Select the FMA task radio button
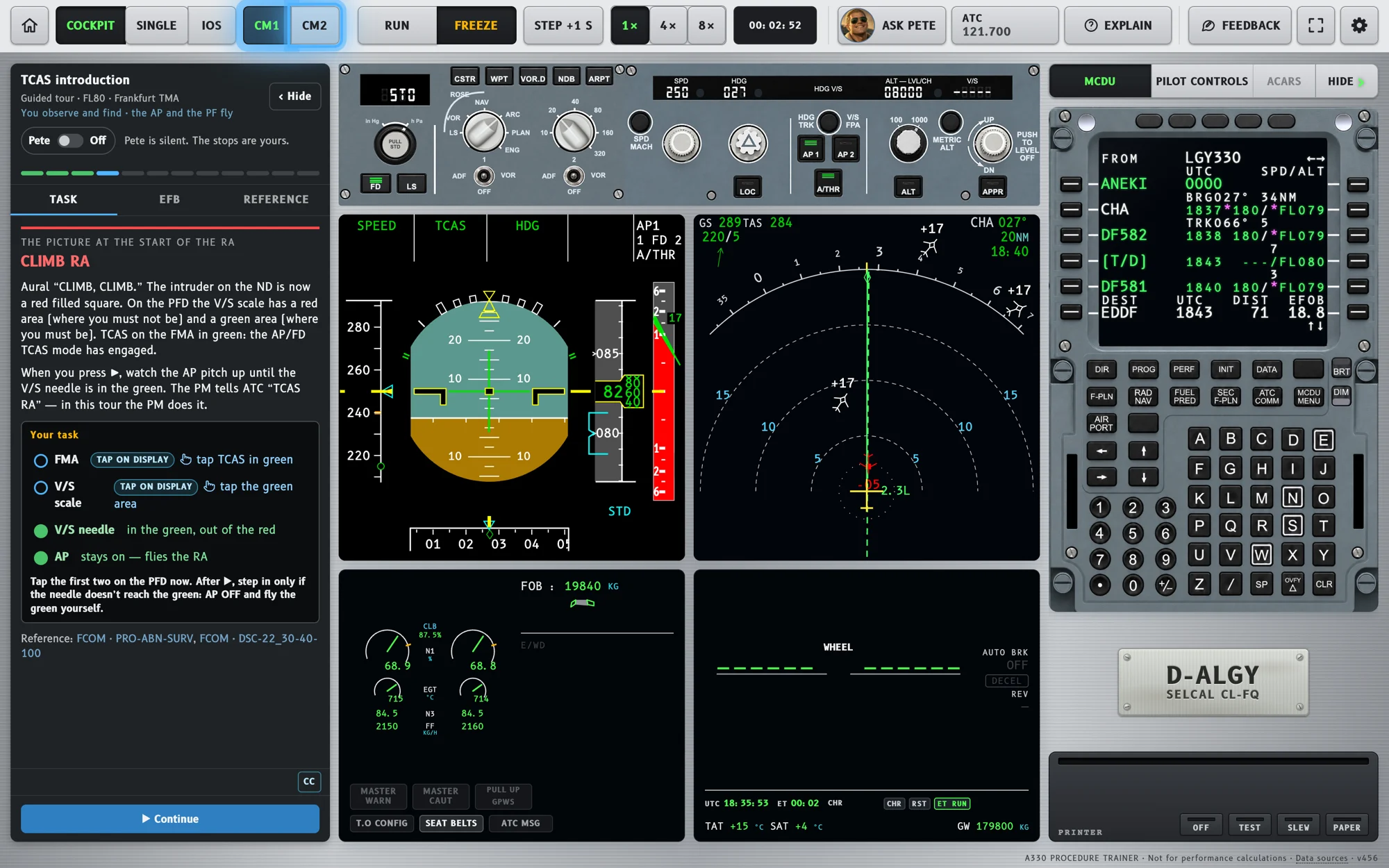Image resolution: width=1389 pixels, height=868 pixels. tap(41, 460)
